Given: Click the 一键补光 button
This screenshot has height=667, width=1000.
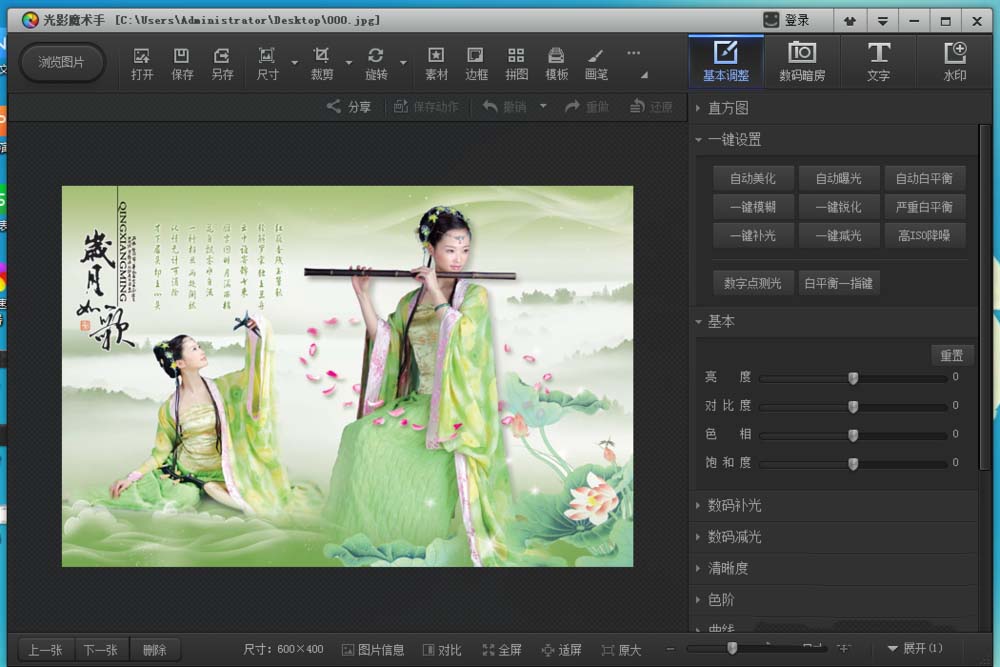Looking at the screenshot, I should [753, 236].
